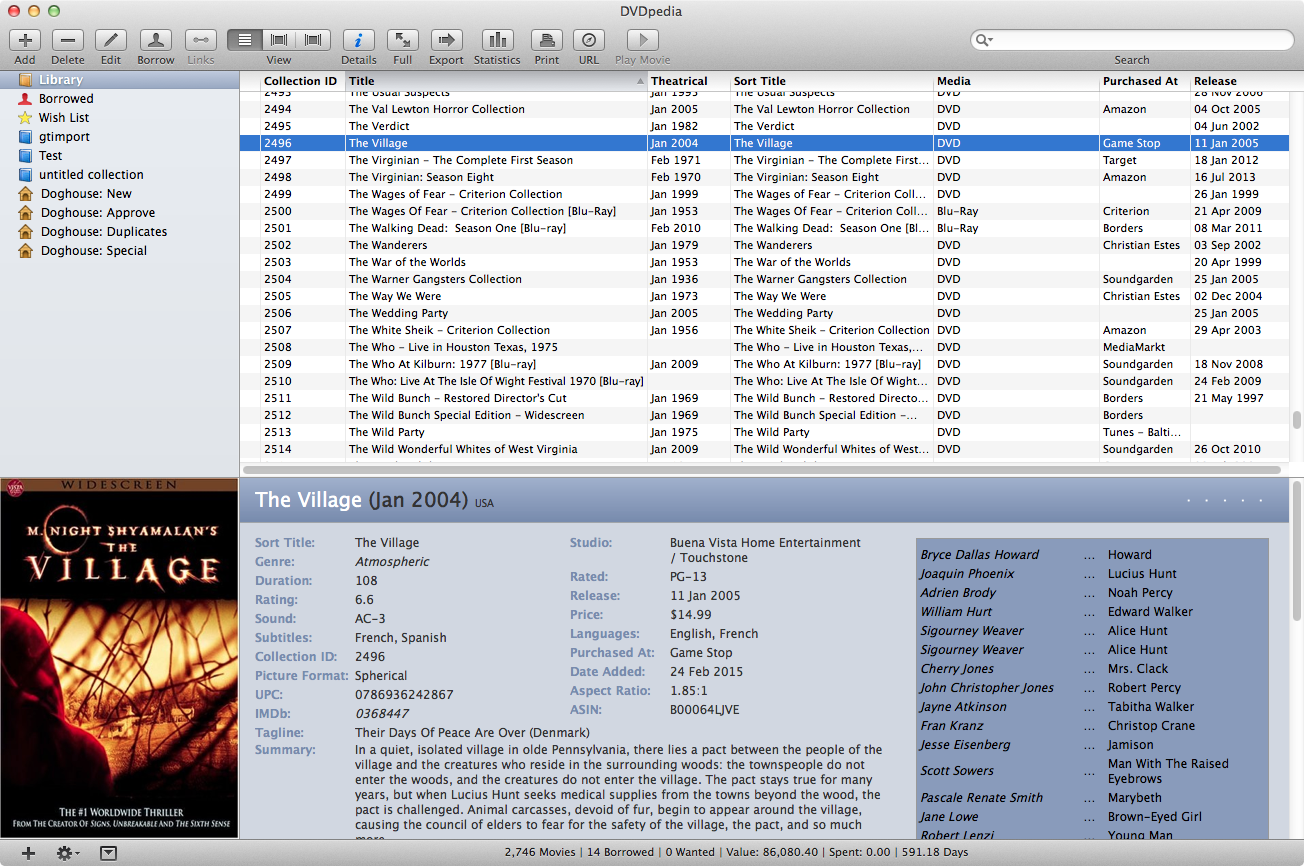
Task: Toggle the cover pane hide button
Action: [x=109, y=853]
